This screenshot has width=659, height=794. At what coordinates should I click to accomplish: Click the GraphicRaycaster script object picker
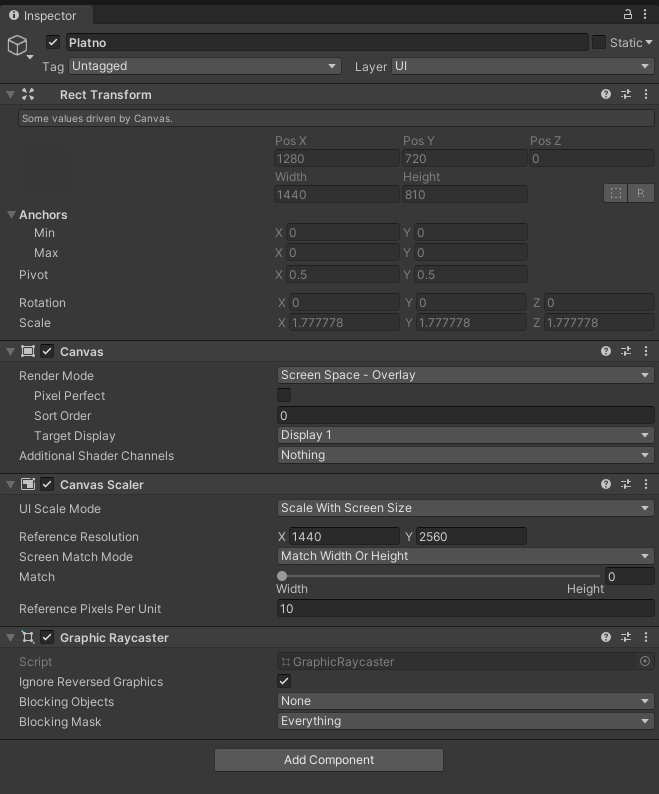[x=645, y=662]
